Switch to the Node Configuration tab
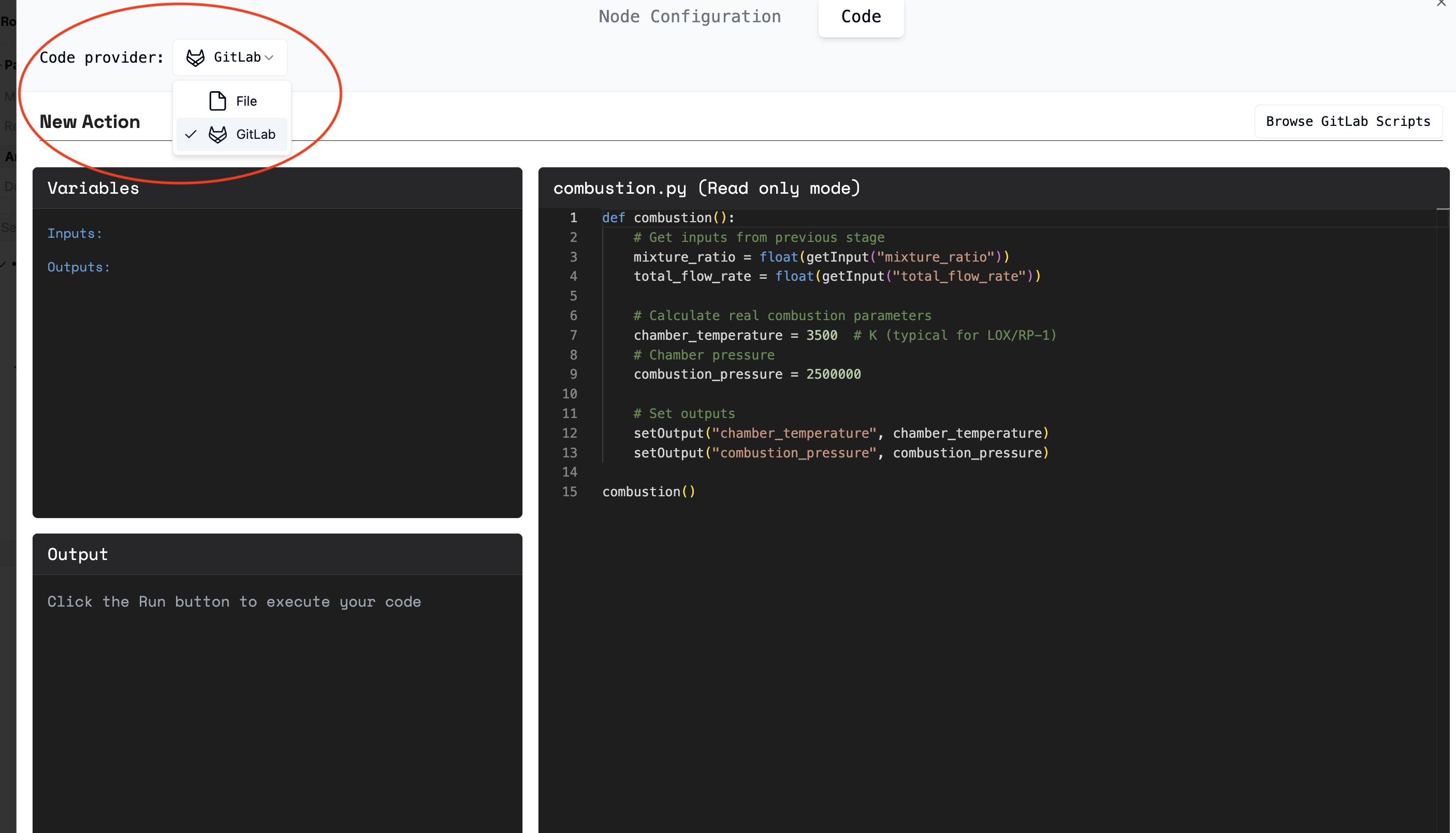Viewport: 1456px width, 833px height. (689, 17)
